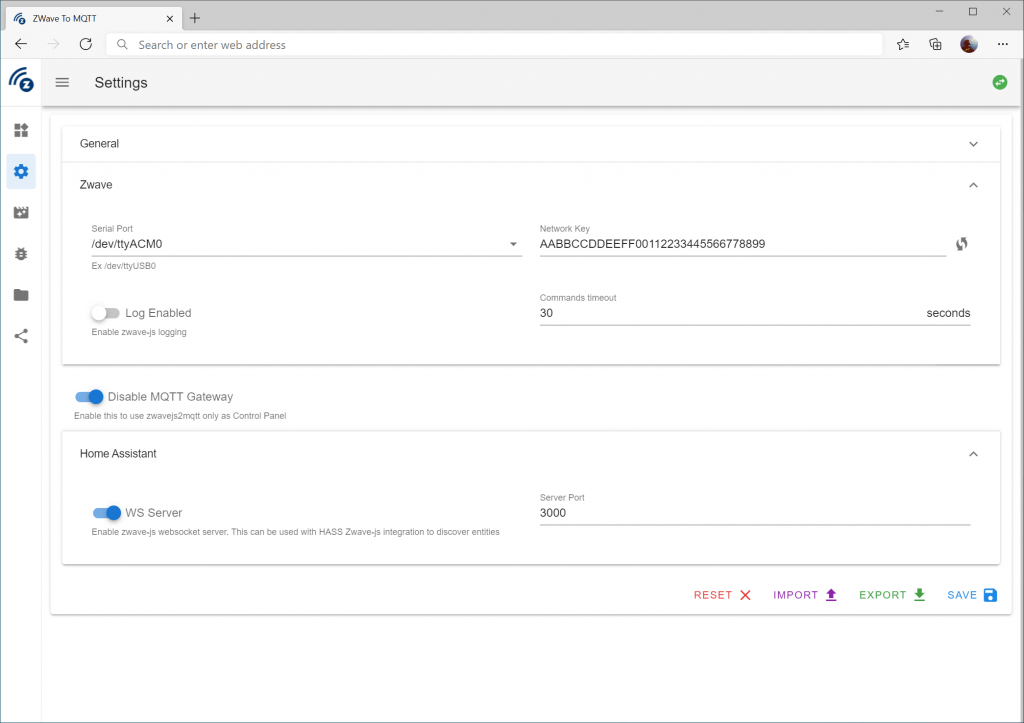Toggle the Log Enabled switch
The height and width of the screenshot is (723, 1024).
[105, 313]
